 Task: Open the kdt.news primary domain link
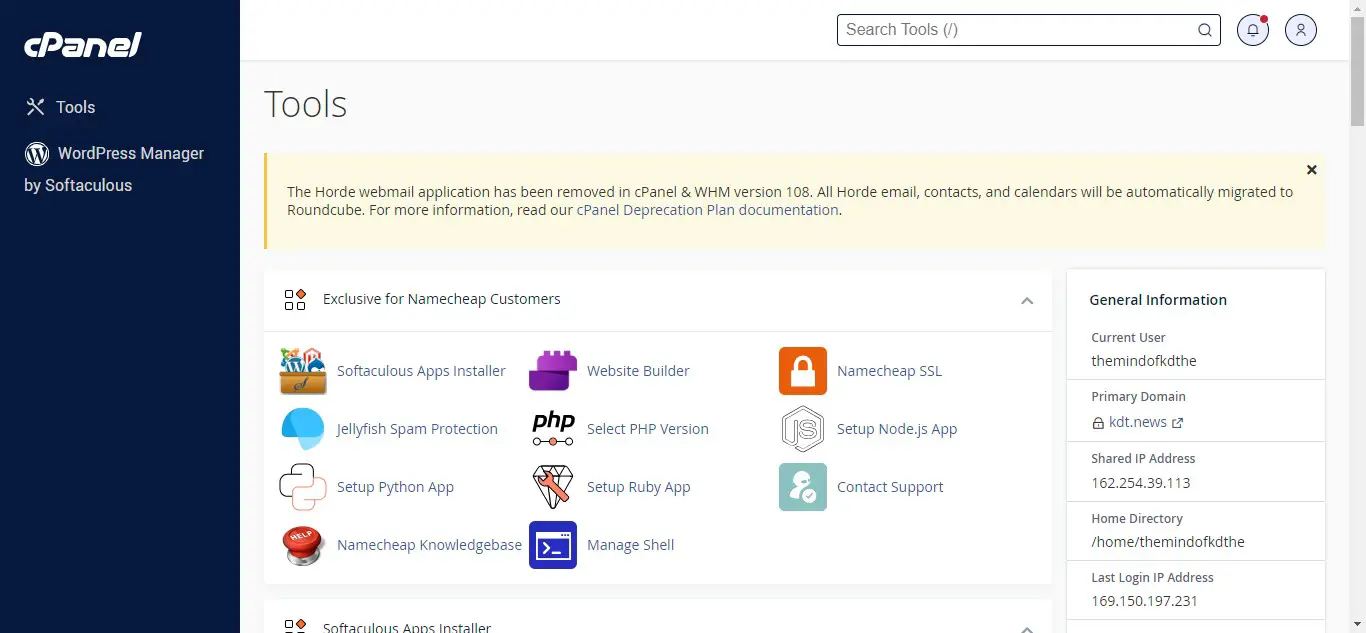[1138, 422]
